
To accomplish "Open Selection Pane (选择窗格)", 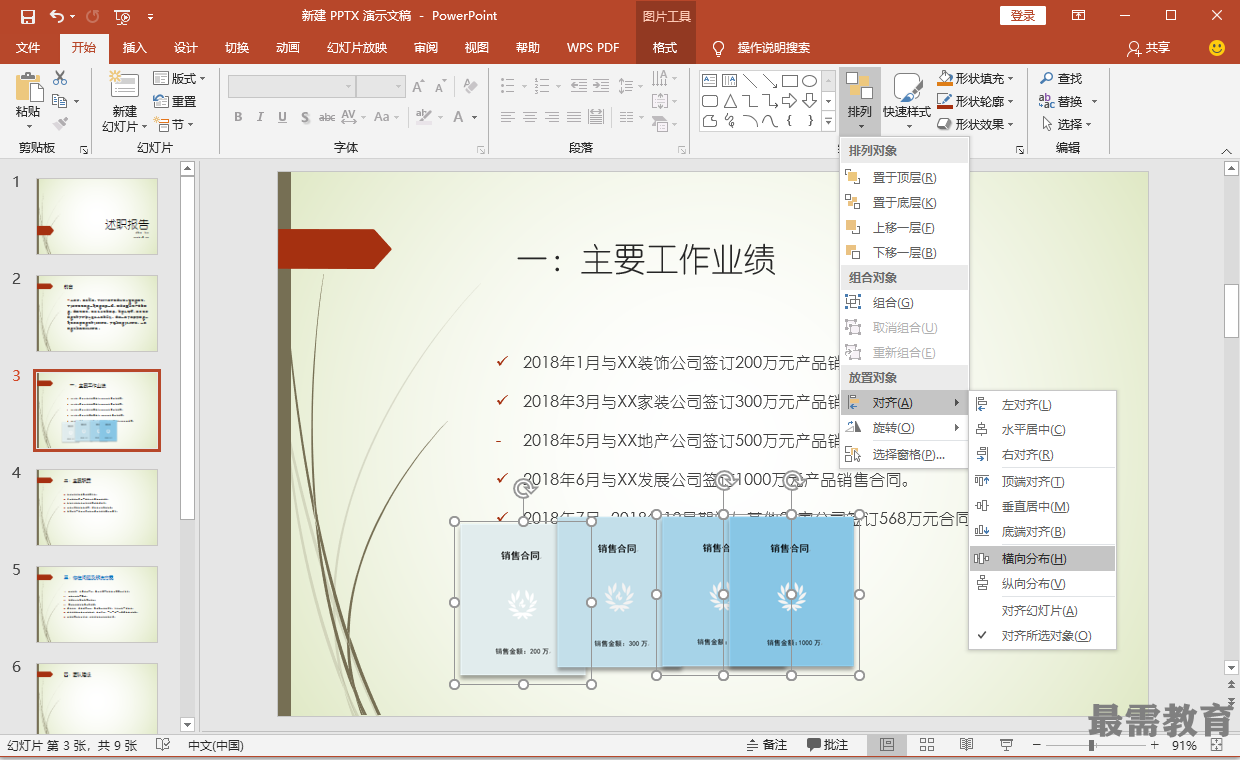I will coord(905,454).
